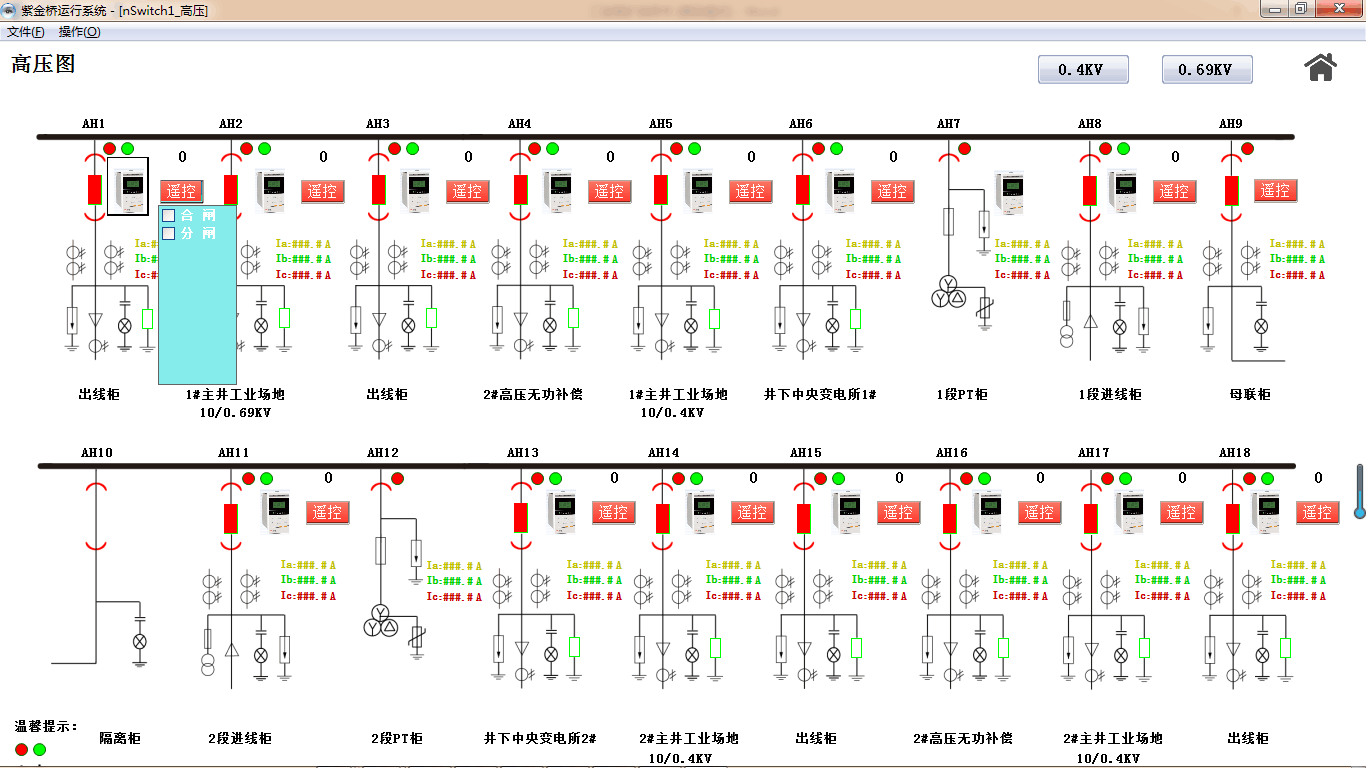The image size is (1366, 768).
Task: Open the AH13 protection relay device icon
Action: [x=564, y=512]
